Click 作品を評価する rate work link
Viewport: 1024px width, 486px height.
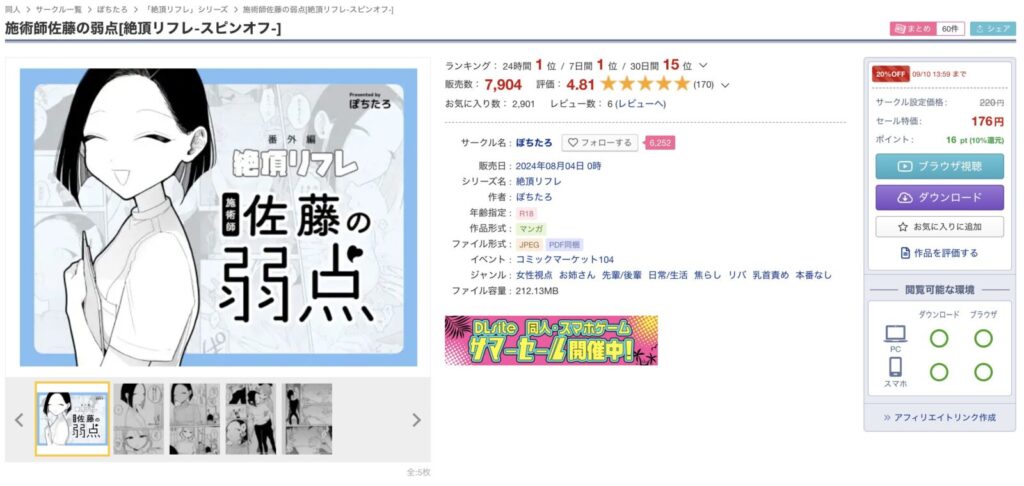coord(939,253)
